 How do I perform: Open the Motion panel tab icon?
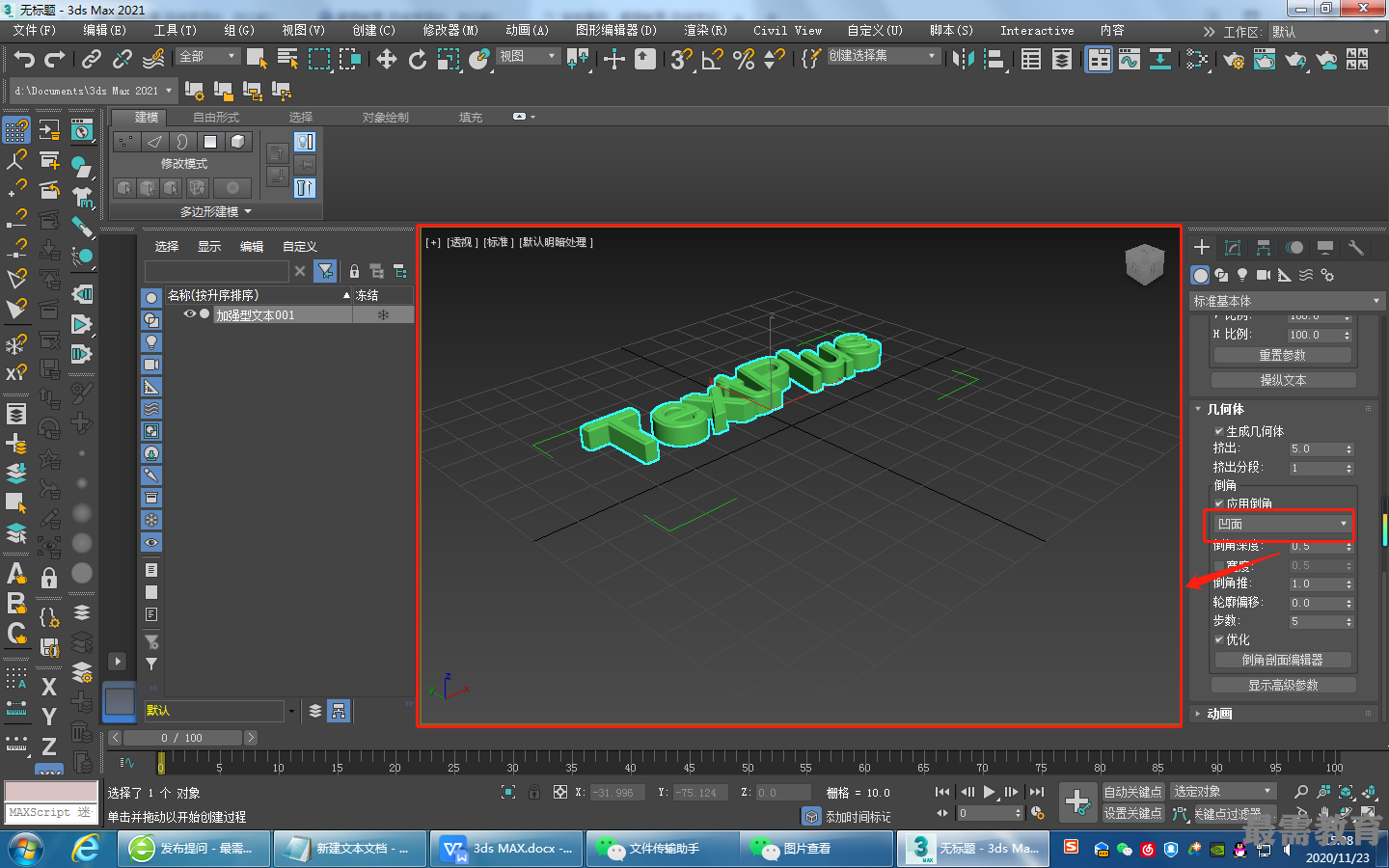click(x=1294, y=248)
